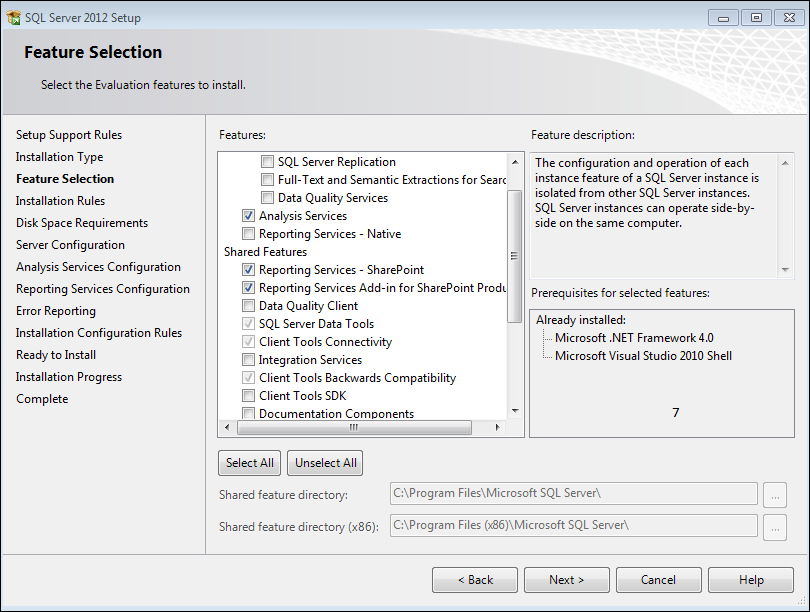Click the Analysis Services Configuration step

pos(98,267)
